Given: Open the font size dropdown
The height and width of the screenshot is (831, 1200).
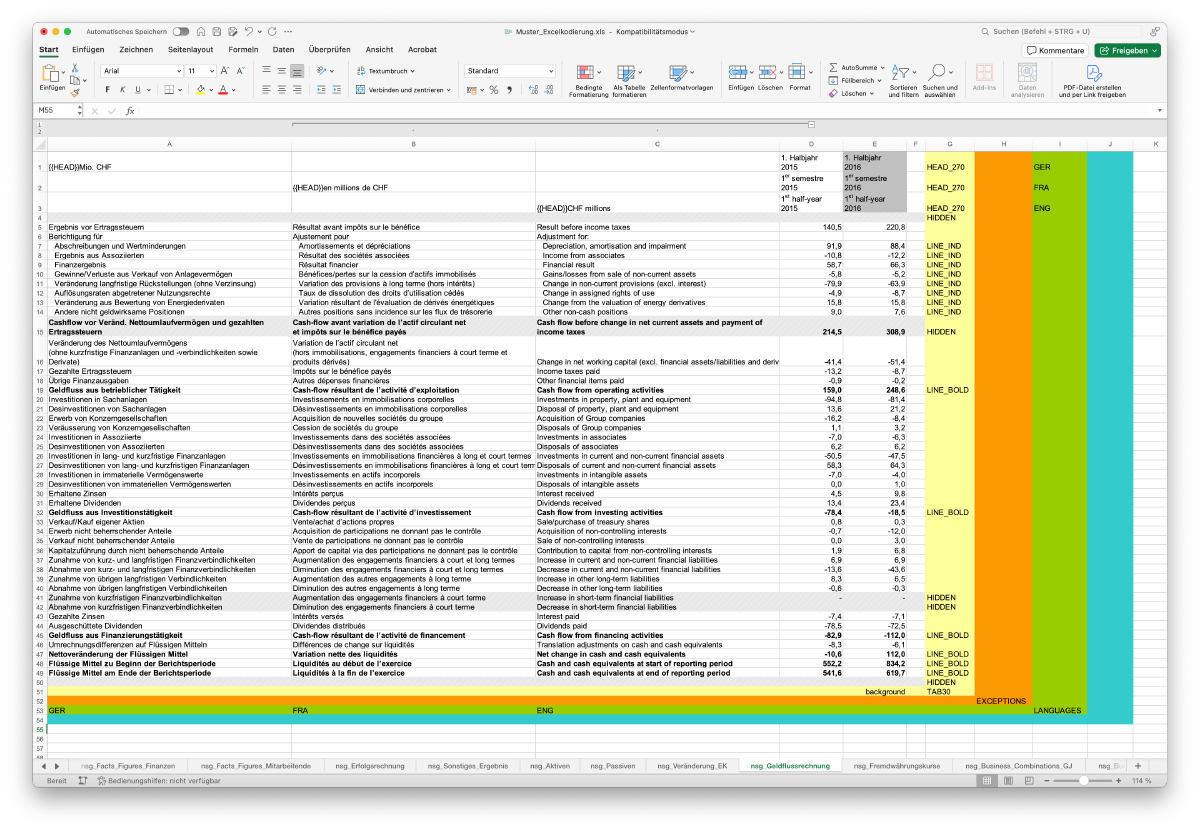Looking at the screenshot, I should point(211,71).
